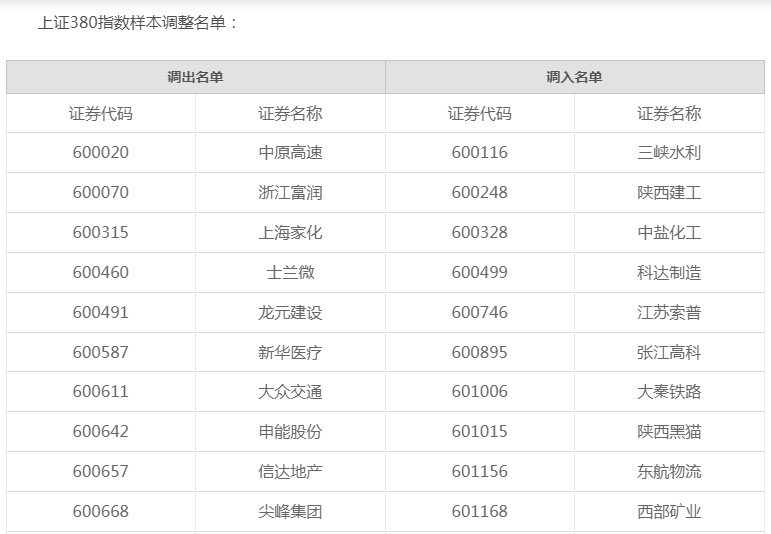Select the 张江高科 cell
The height and width of the screenshot is (534, 771).
(669, 353)
